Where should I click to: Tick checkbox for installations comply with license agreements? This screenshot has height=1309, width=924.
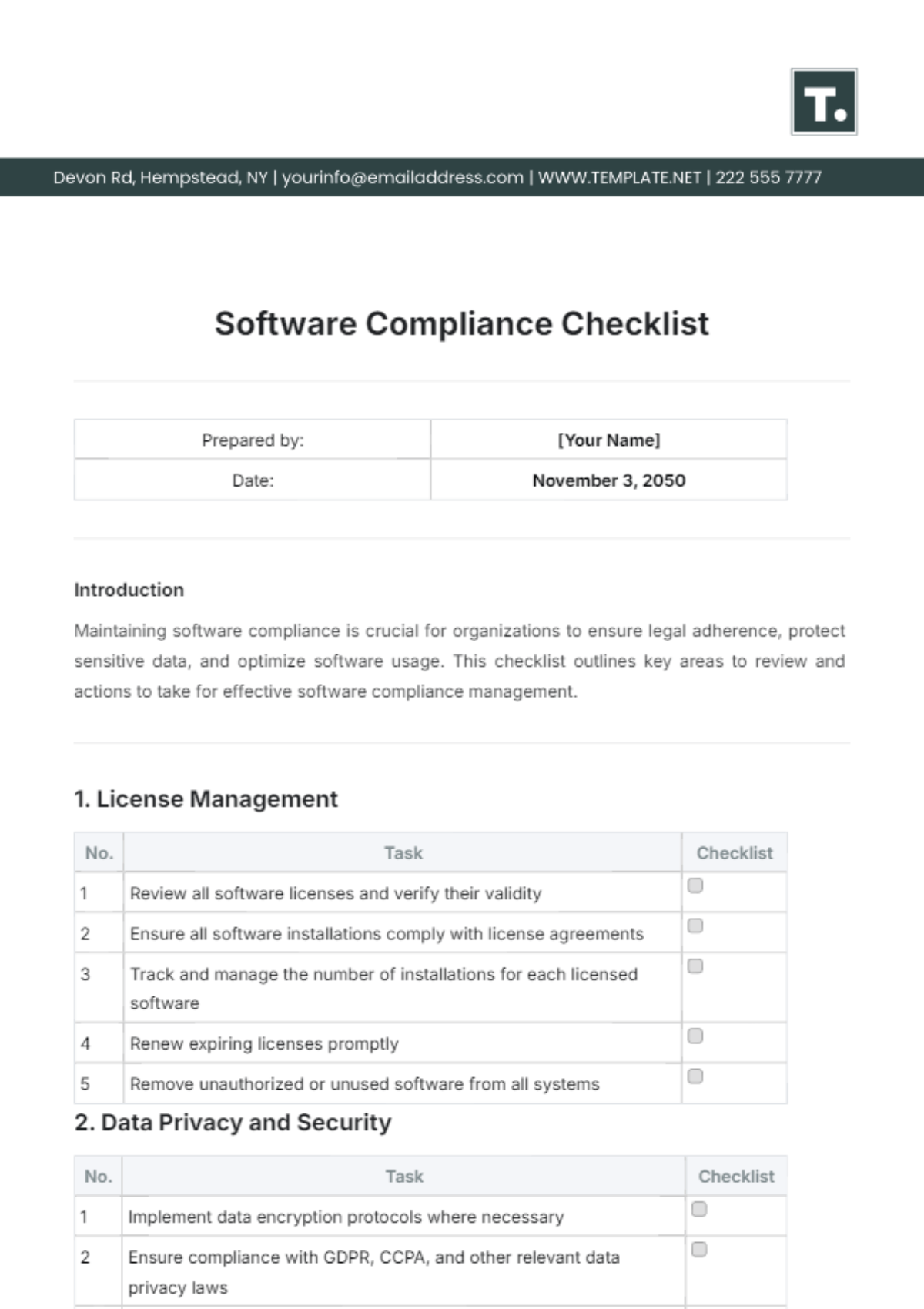point(695,926)
